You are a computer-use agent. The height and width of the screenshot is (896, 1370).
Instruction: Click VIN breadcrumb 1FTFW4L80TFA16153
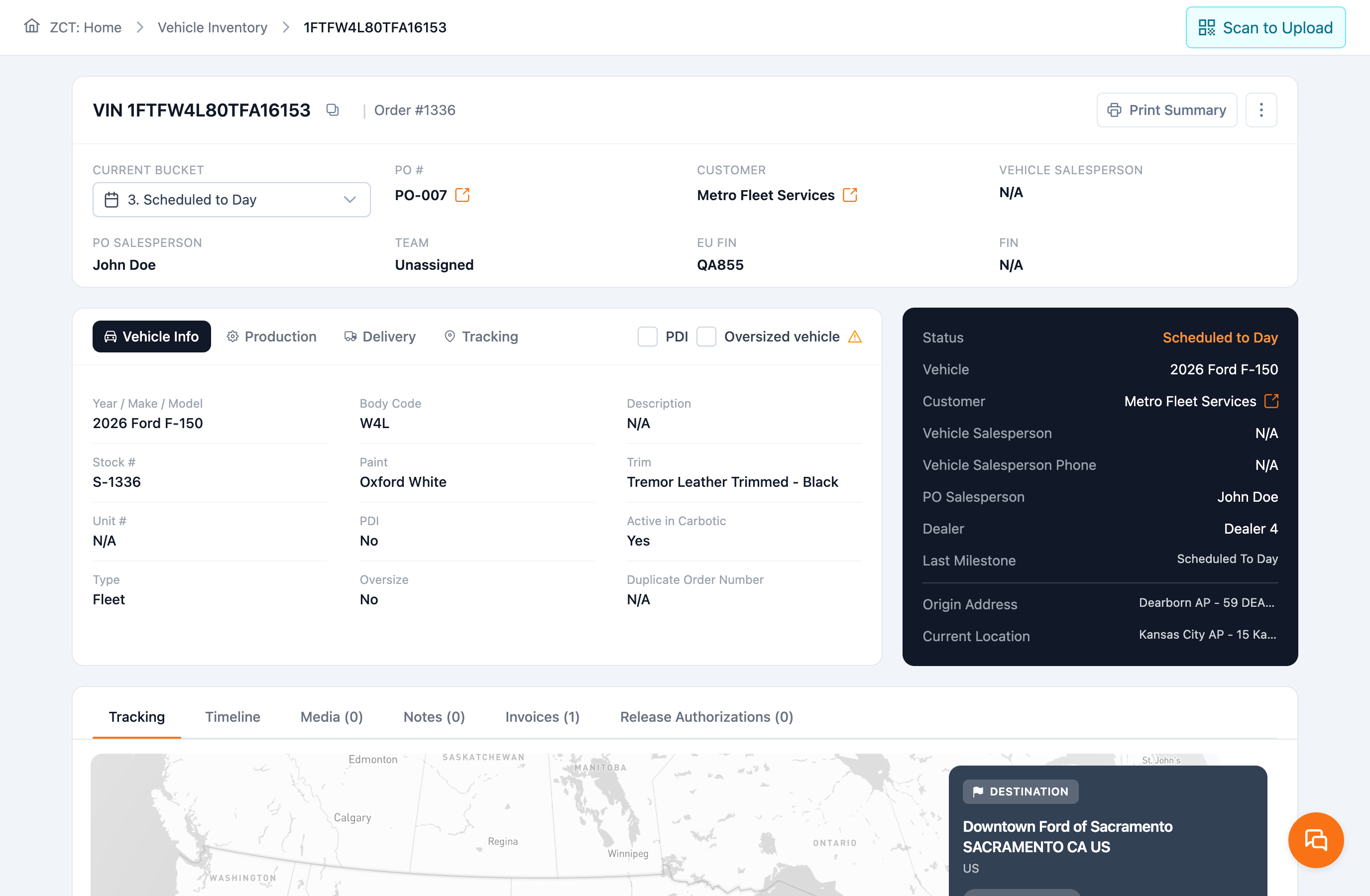pyautogui.click(x=375, y=27)
